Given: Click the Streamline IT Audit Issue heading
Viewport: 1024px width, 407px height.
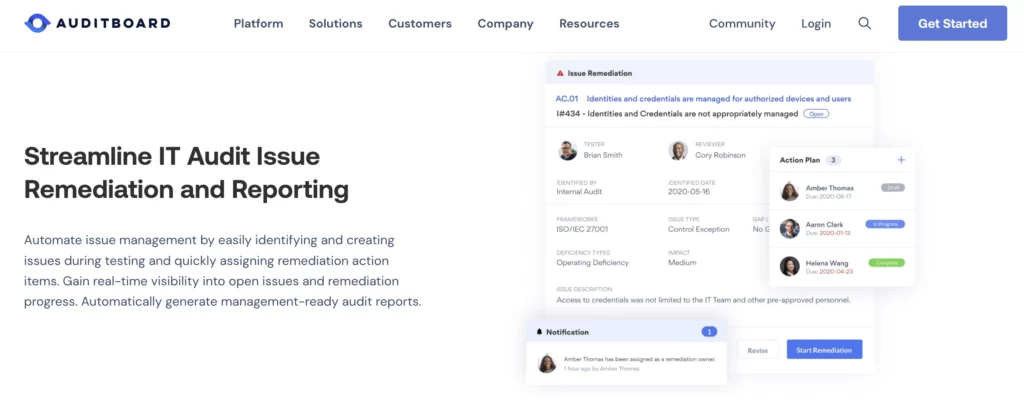Looking at the screenshot, I should coord(186,173).
